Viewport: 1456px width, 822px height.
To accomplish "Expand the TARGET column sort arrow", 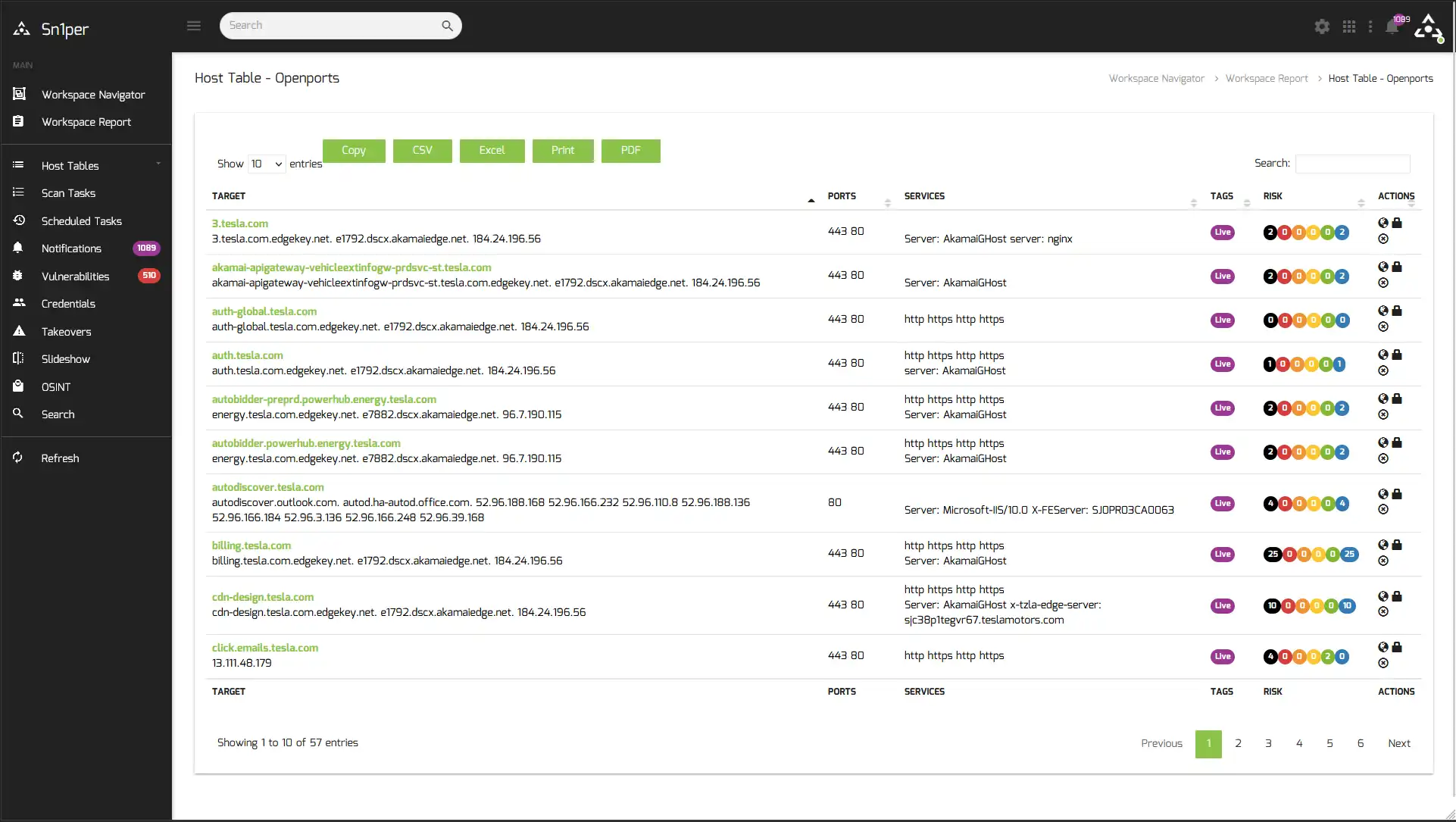I will point(811,196).
